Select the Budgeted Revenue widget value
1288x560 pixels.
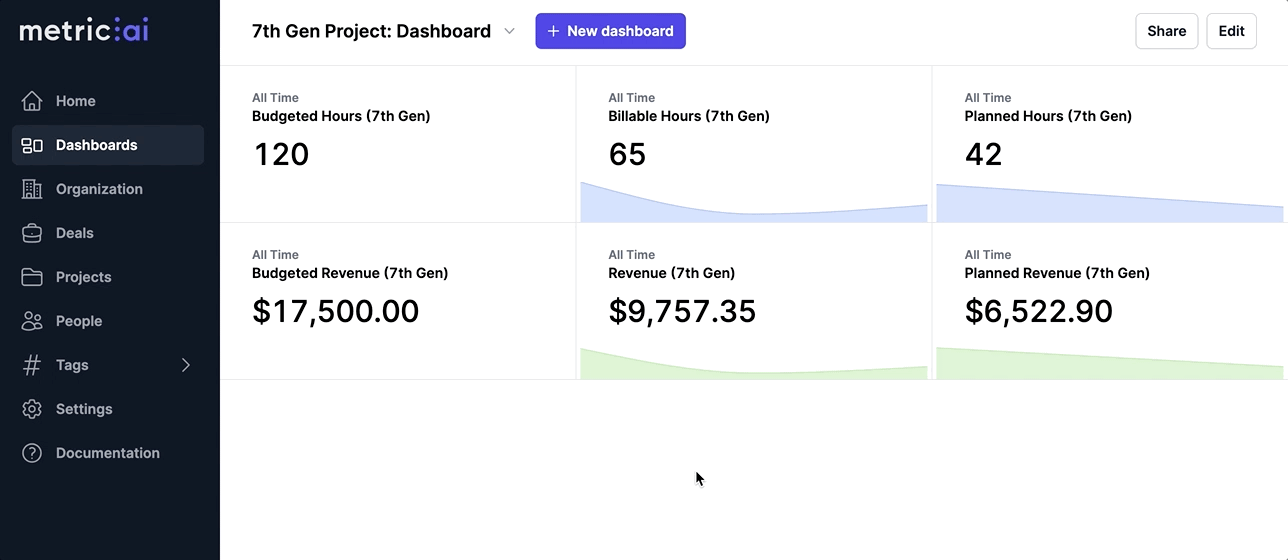335,311
